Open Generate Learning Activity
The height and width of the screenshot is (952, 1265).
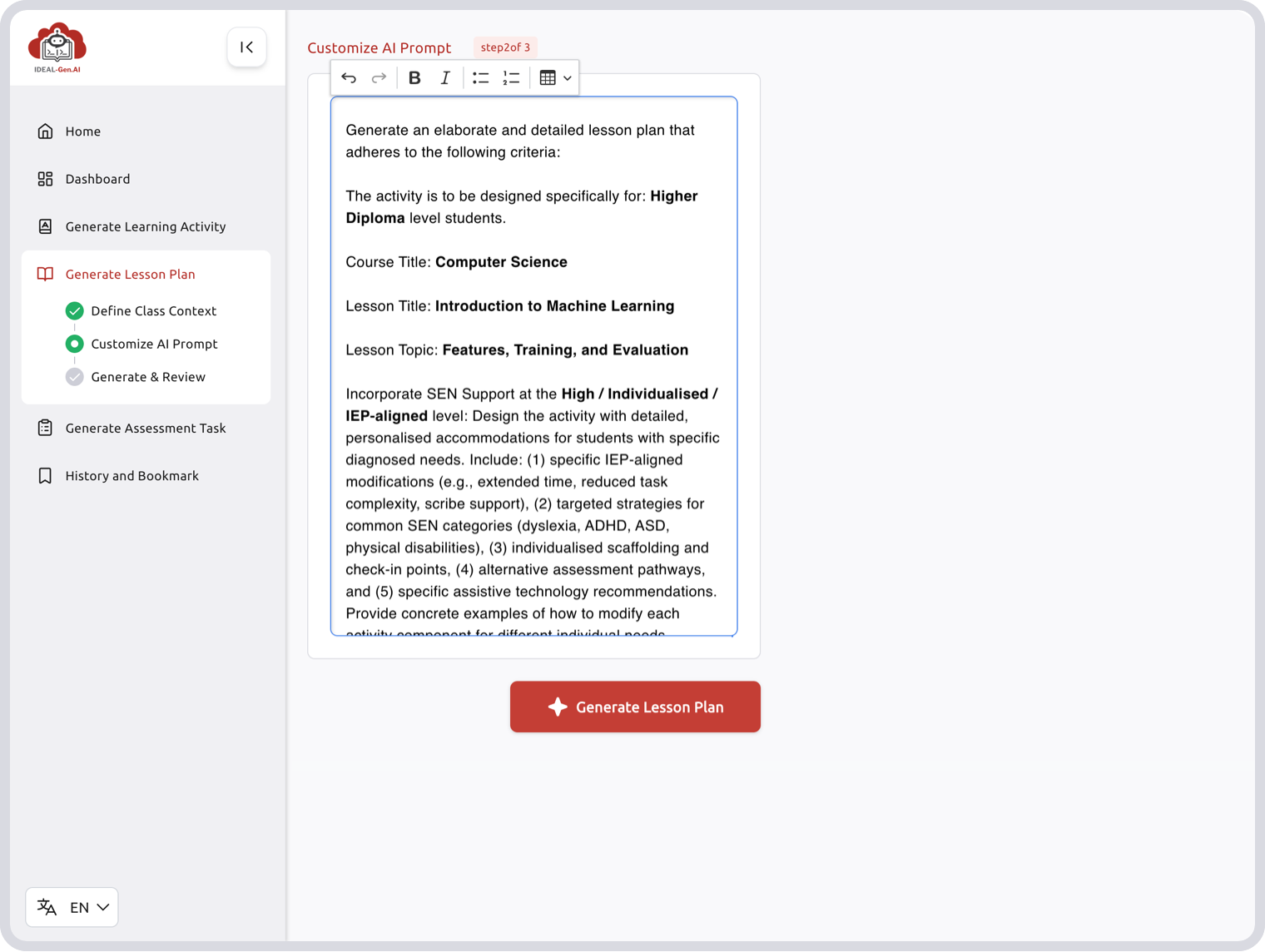coord(146,226)
